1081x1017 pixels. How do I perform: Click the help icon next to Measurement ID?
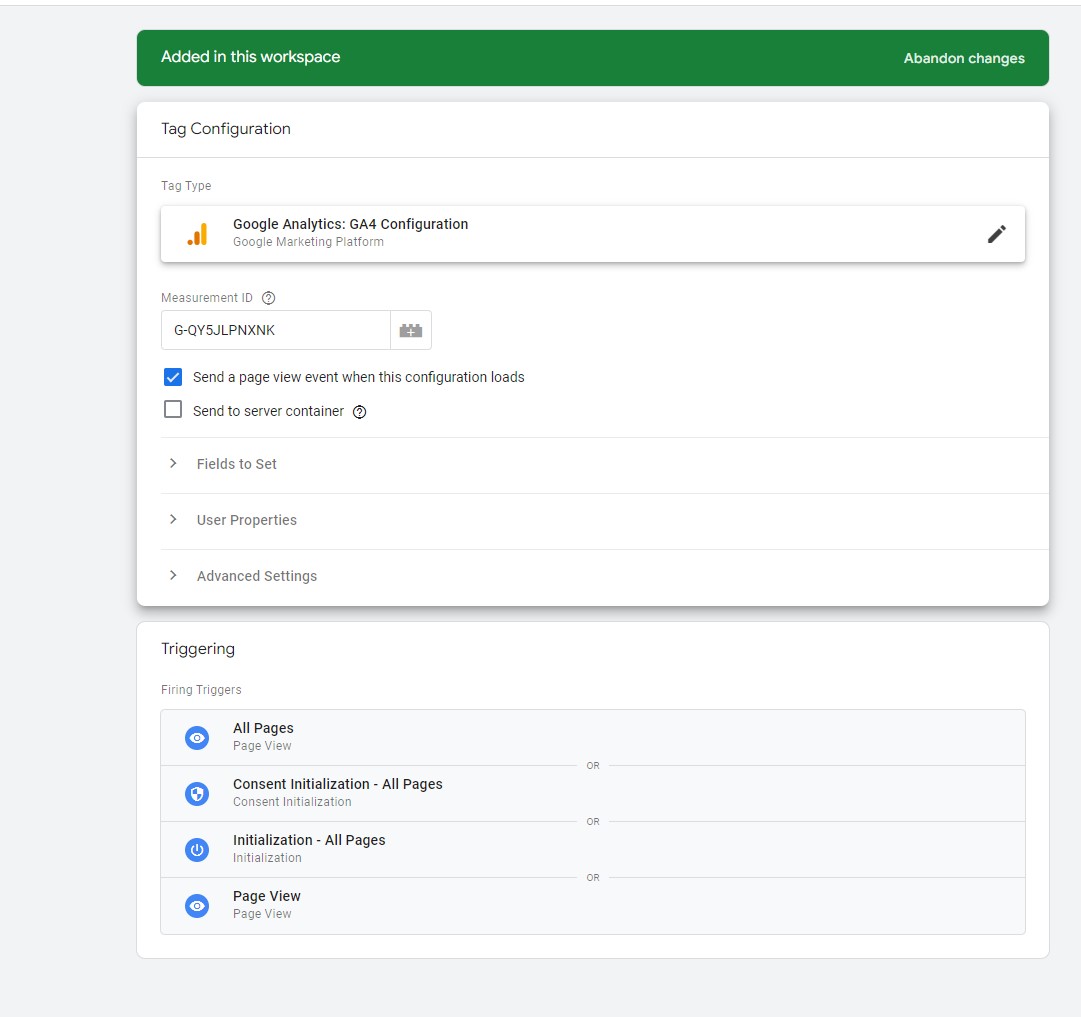pos(268,298)
